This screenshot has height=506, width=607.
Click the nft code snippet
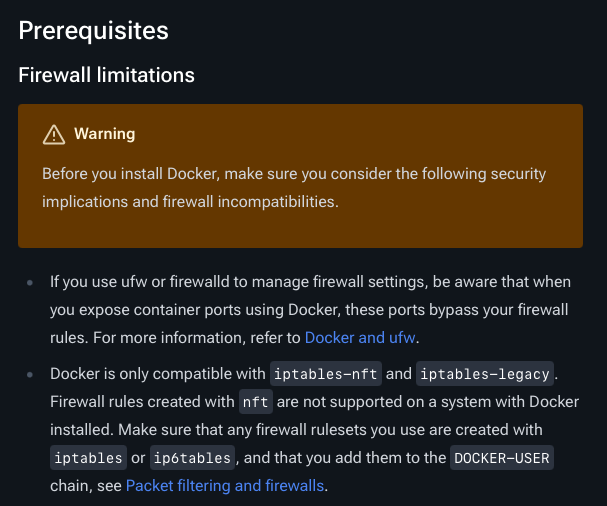pyautogui.click(x=255, y=402)
